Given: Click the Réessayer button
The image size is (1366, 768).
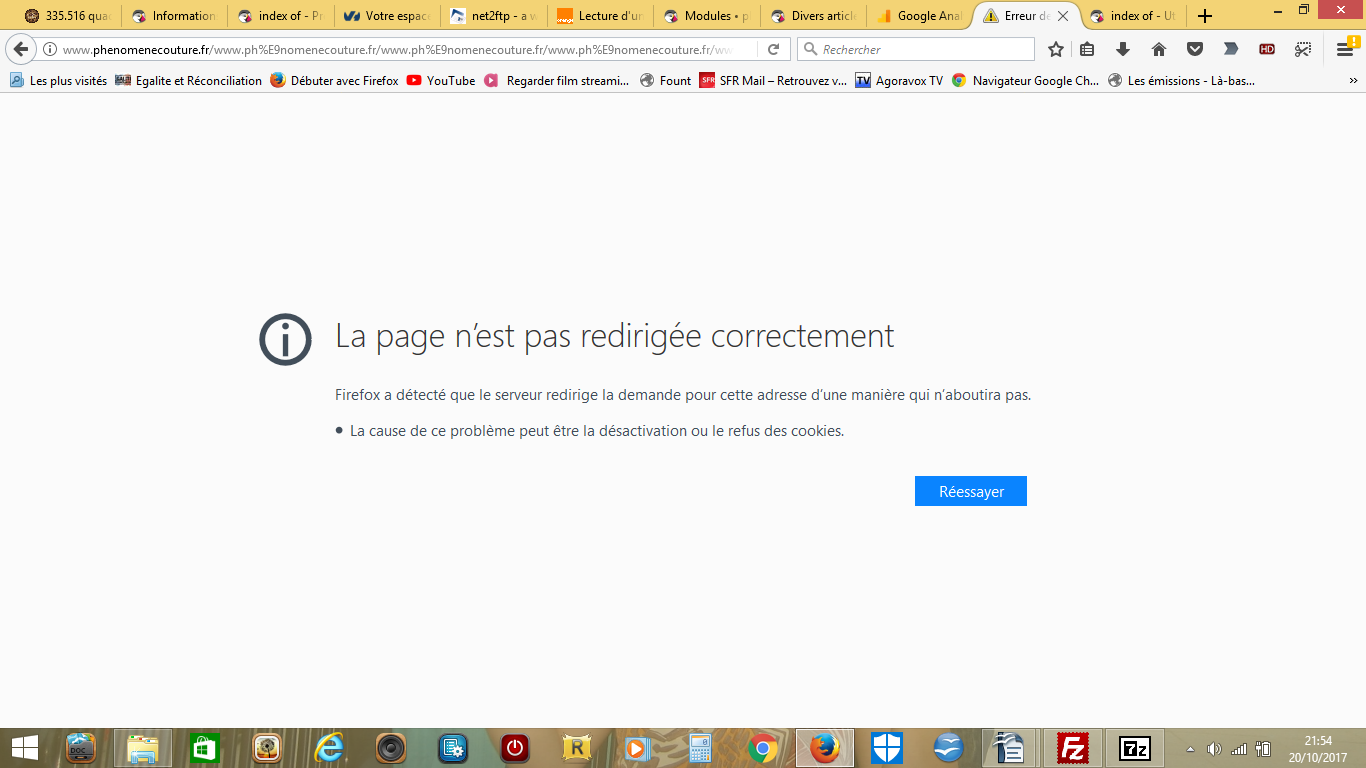Looking at the screenshot, I should 970,491.
